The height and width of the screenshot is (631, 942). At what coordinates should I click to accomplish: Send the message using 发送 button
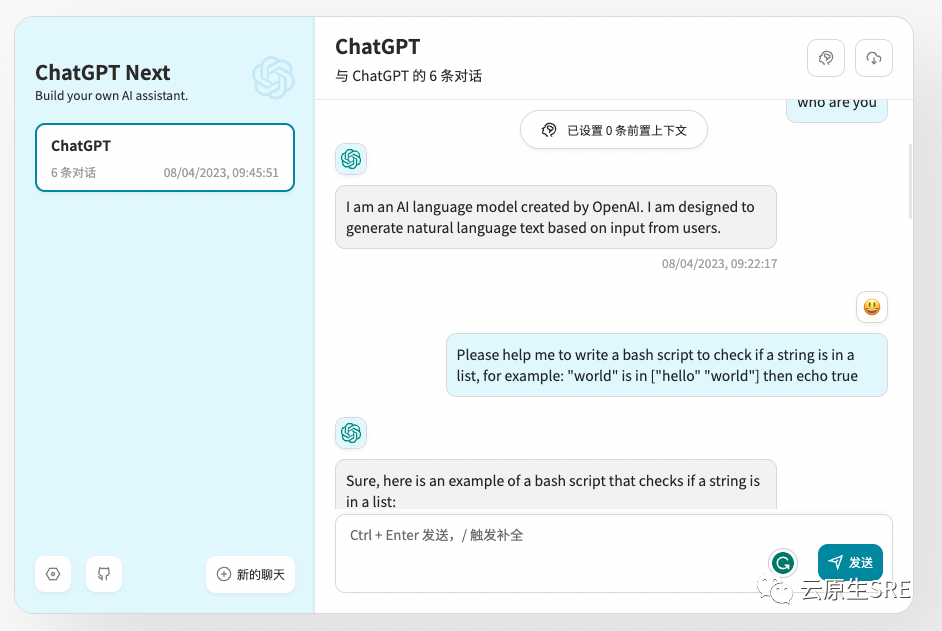pyautogui.click(x=850, y=562)
